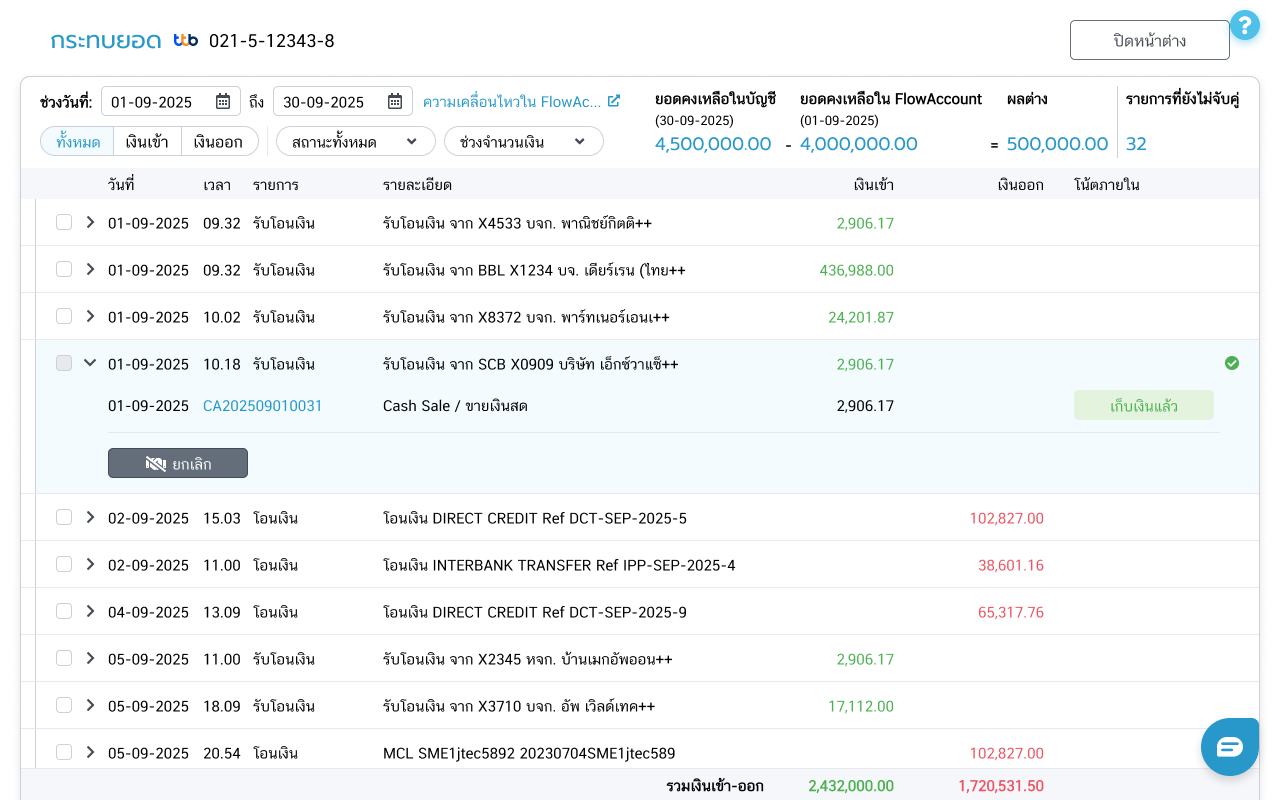The width and height of the screenshot is (1280, 800).
Task: Open document link CA202509010031
Action: 262,405
